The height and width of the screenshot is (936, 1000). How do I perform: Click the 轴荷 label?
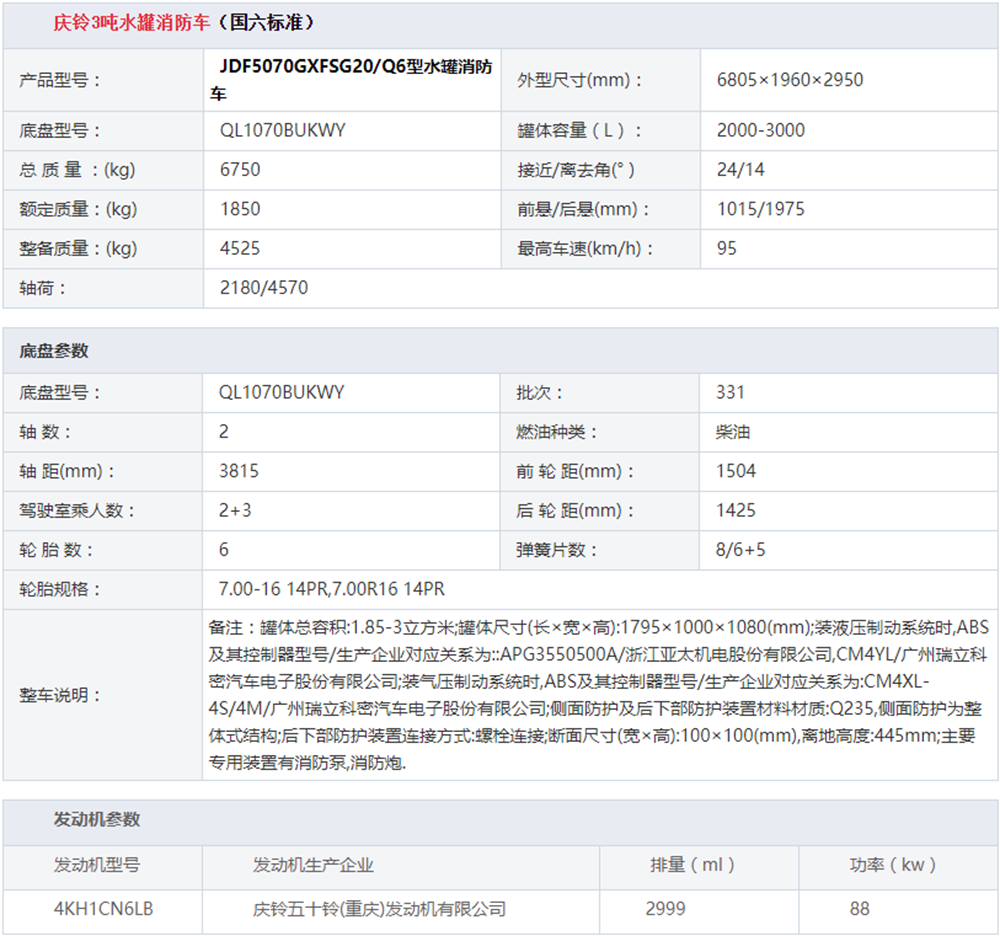click(x=42, y=289)
